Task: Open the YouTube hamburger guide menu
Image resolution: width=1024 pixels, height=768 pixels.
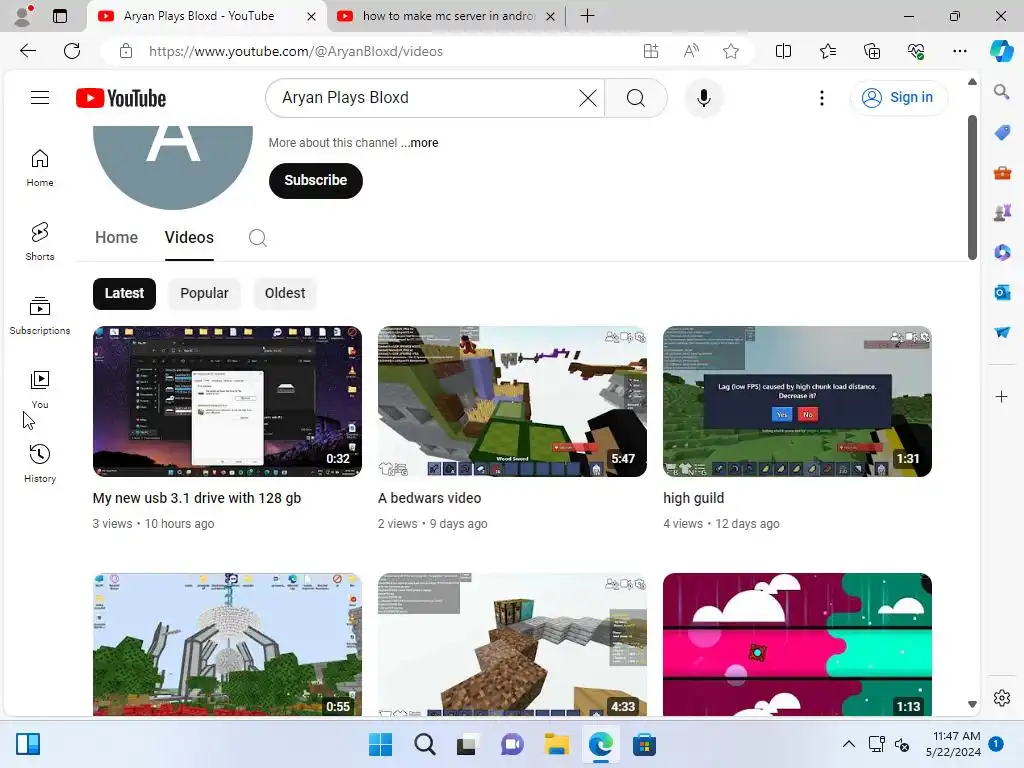Action: click(40, 98)
